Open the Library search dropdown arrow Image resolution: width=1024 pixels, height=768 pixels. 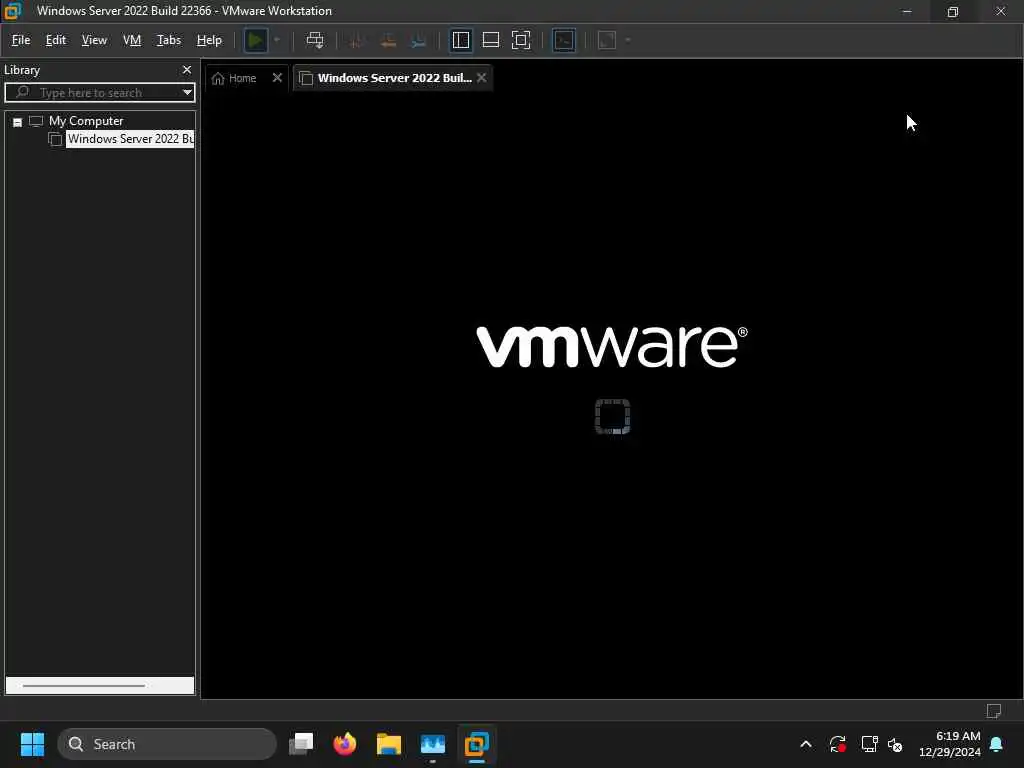click(187, 93)
